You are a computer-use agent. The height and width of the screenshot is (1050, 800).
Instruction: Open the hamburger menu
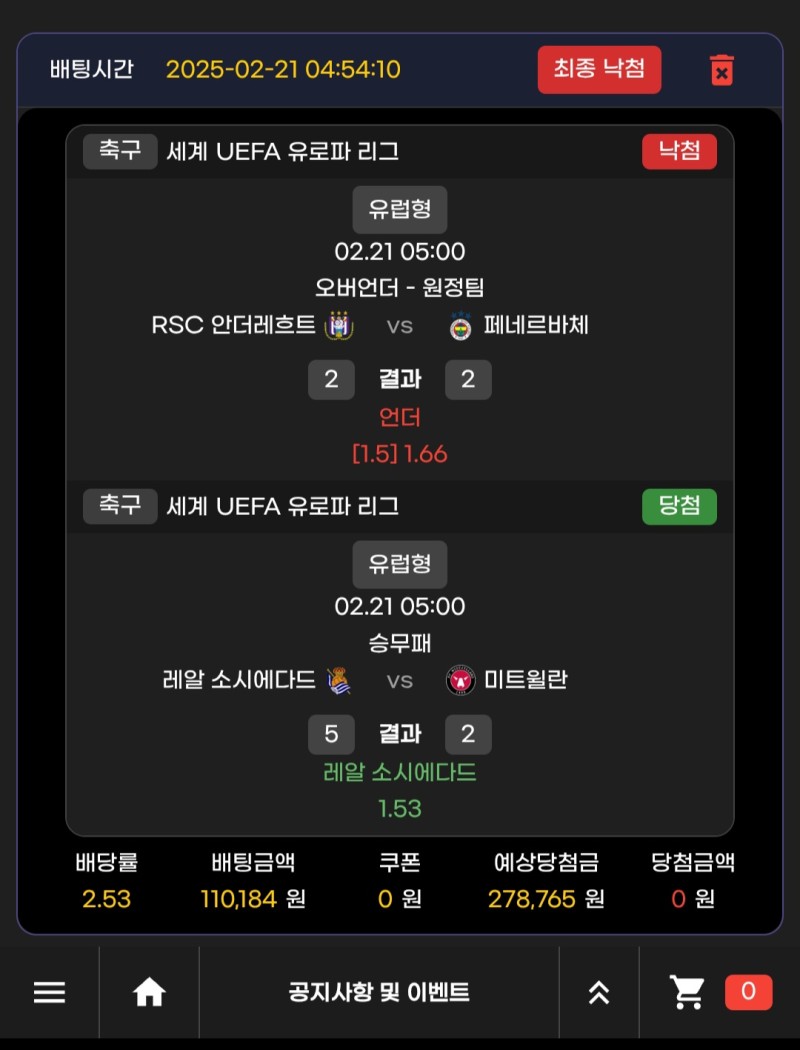tap(49, 992)
